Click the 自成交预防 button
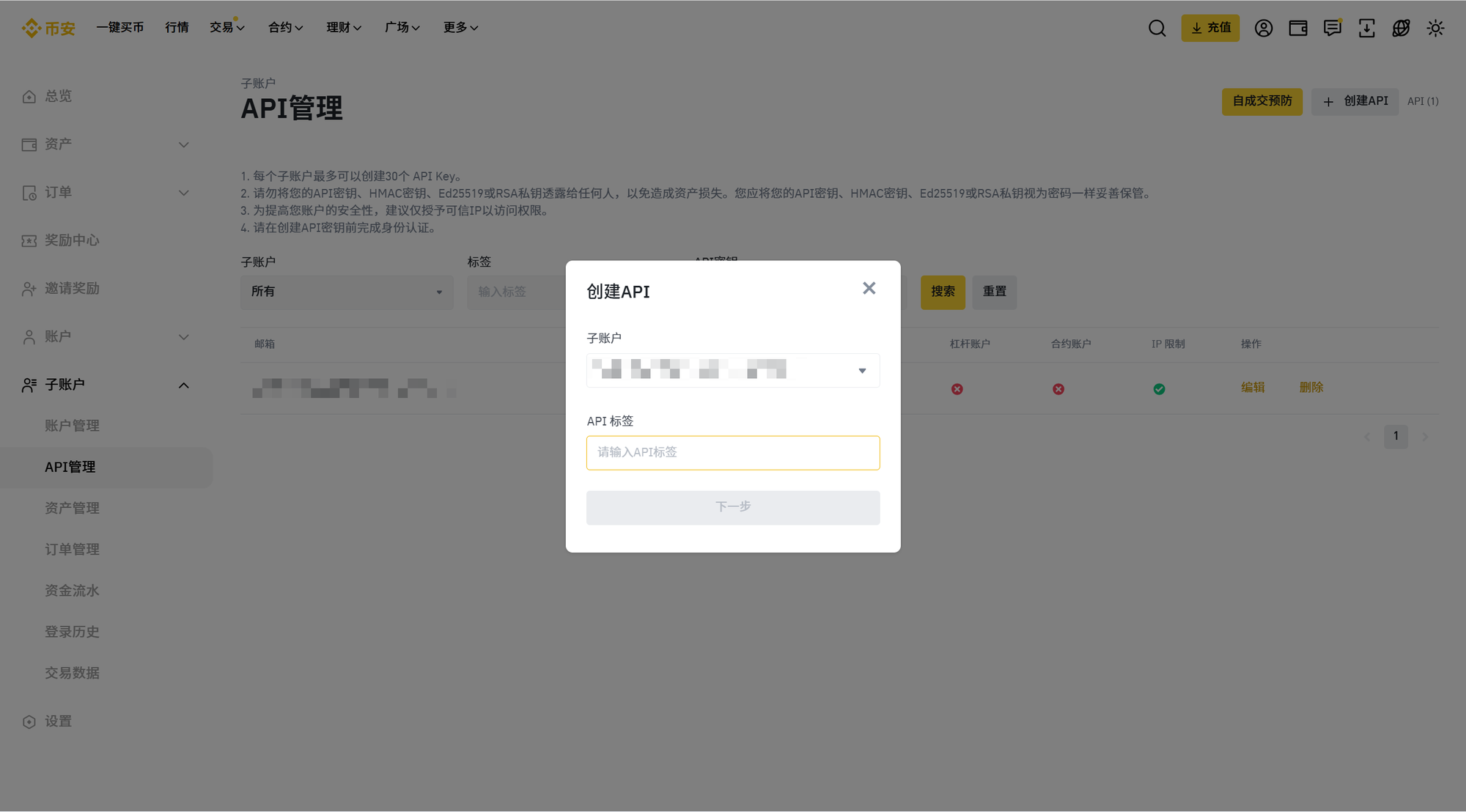1466x812 pixels. coord(1261,101)
